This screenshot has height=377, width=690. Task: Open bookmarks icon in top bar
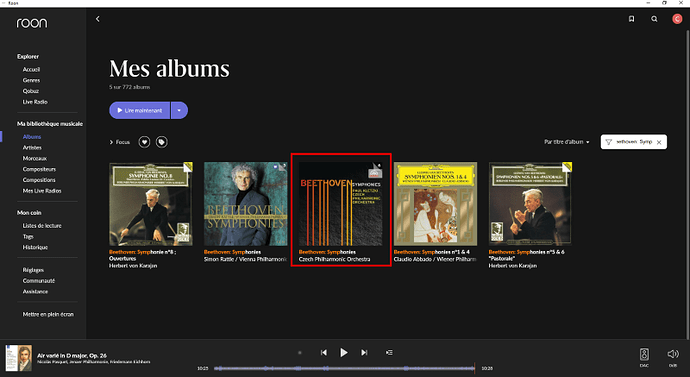(631, 19)
